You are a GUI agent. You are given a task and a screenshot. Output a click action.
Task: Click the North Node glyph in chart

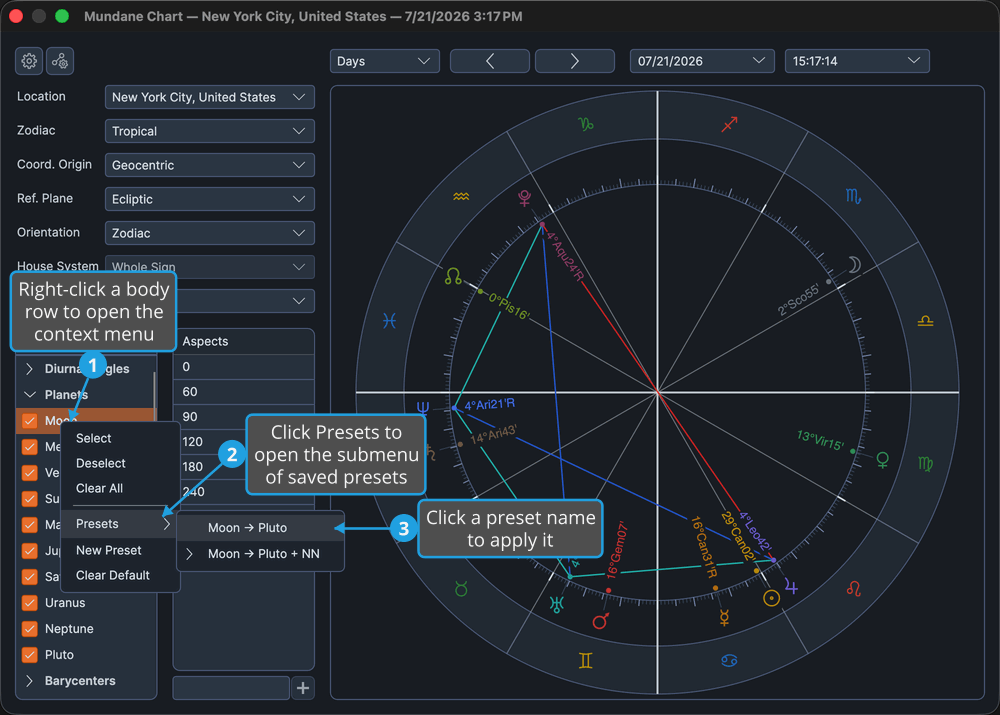point(453,276)
